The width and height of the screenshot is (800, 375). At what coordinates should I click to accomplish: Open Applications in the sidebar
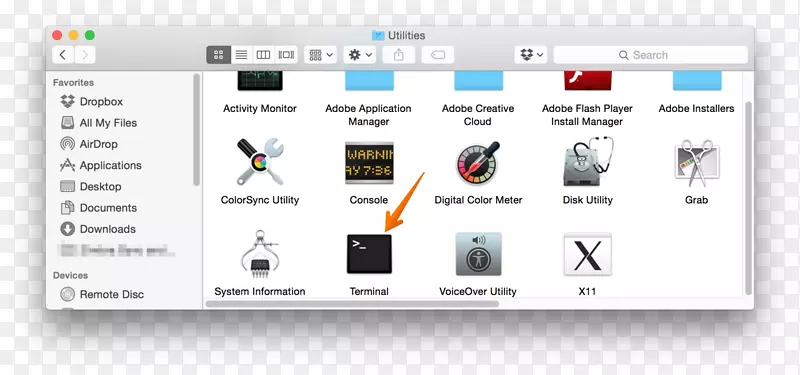pos(101,165)
